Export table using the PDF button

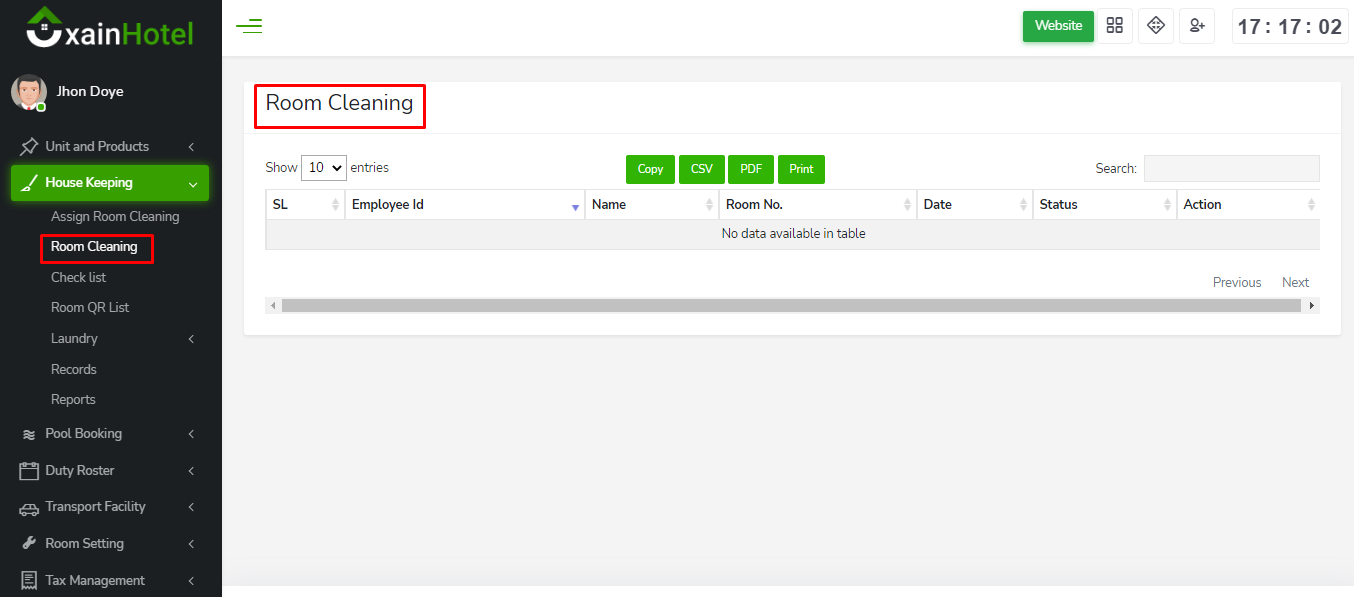pyautogui.click(x=750, y=169)
